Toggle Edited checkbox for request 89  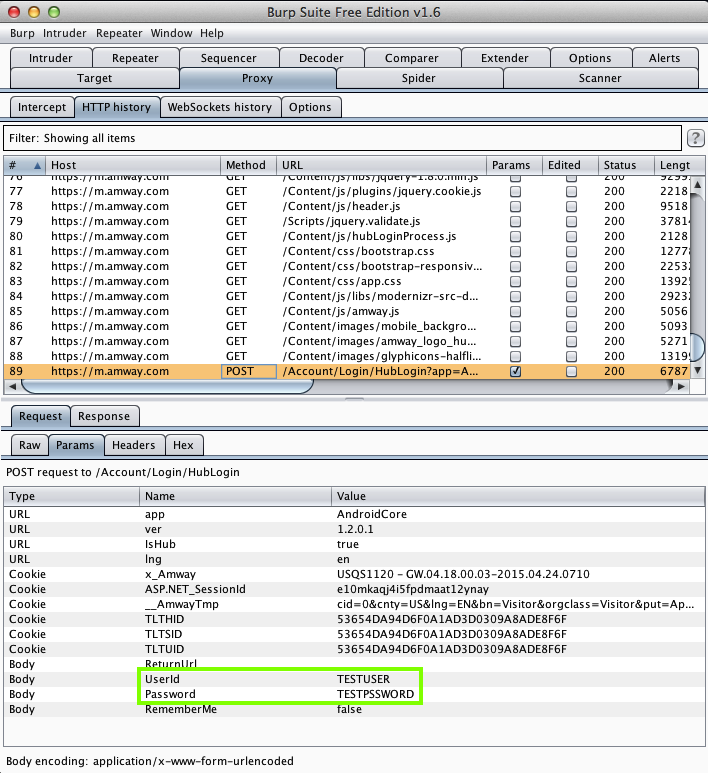[x=572, y=371]
